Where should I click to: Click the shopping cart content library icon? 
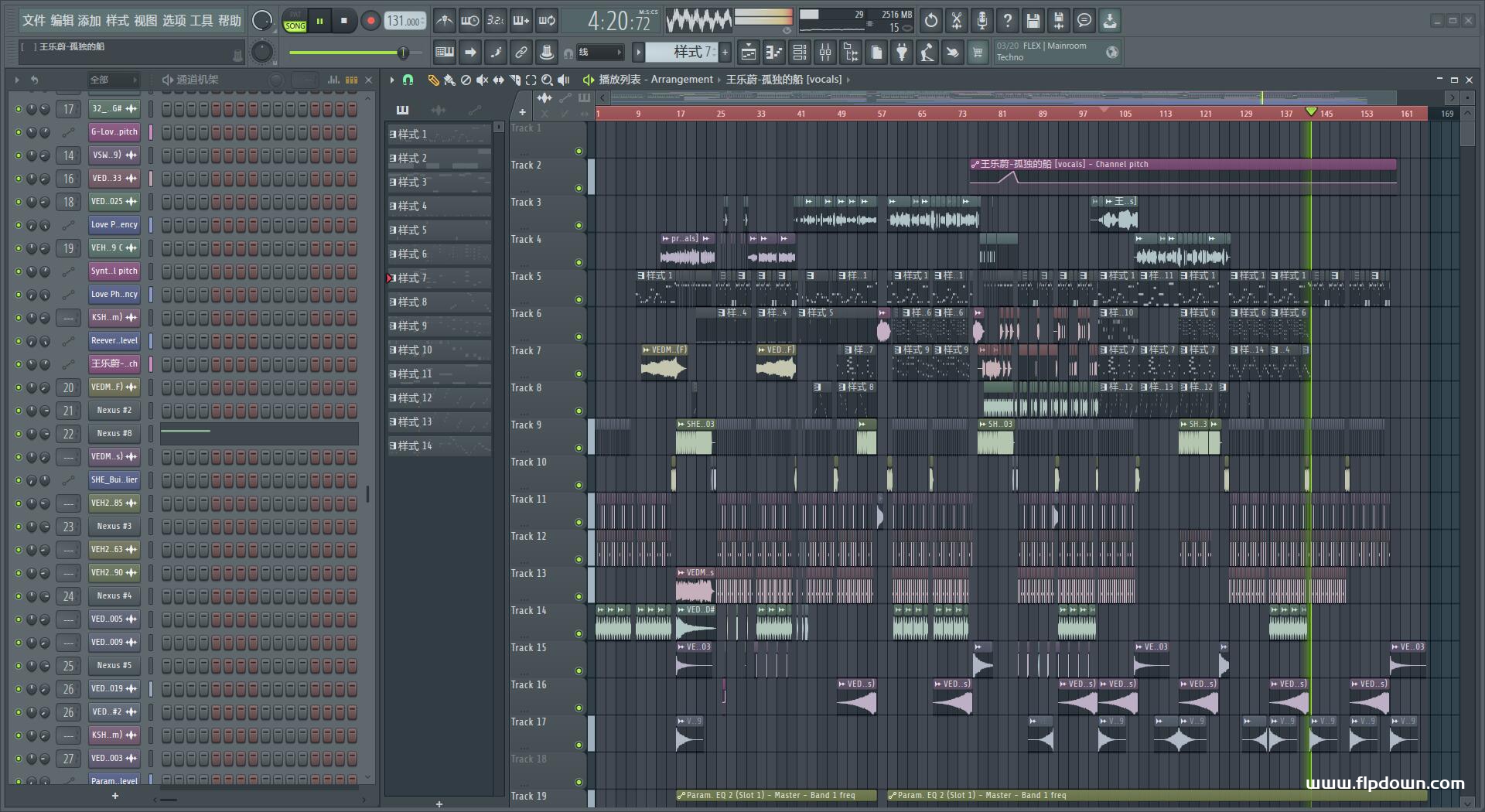978,53
